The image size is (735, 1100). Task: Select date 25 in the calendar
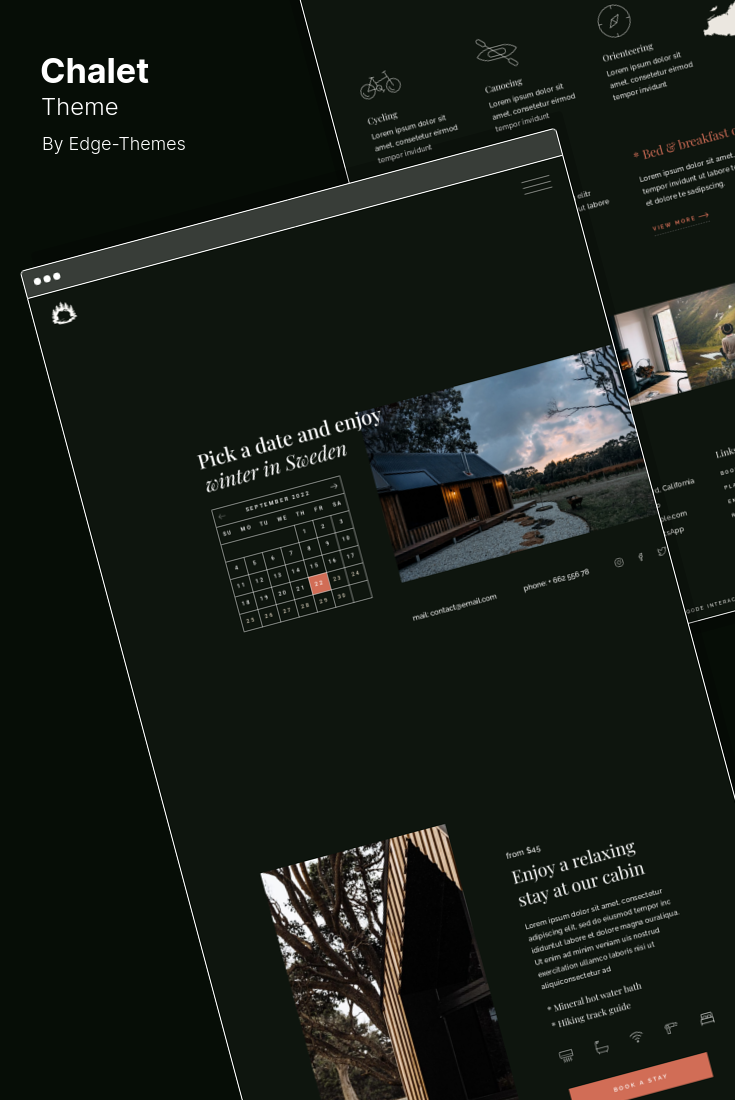[x=250, y=620]
